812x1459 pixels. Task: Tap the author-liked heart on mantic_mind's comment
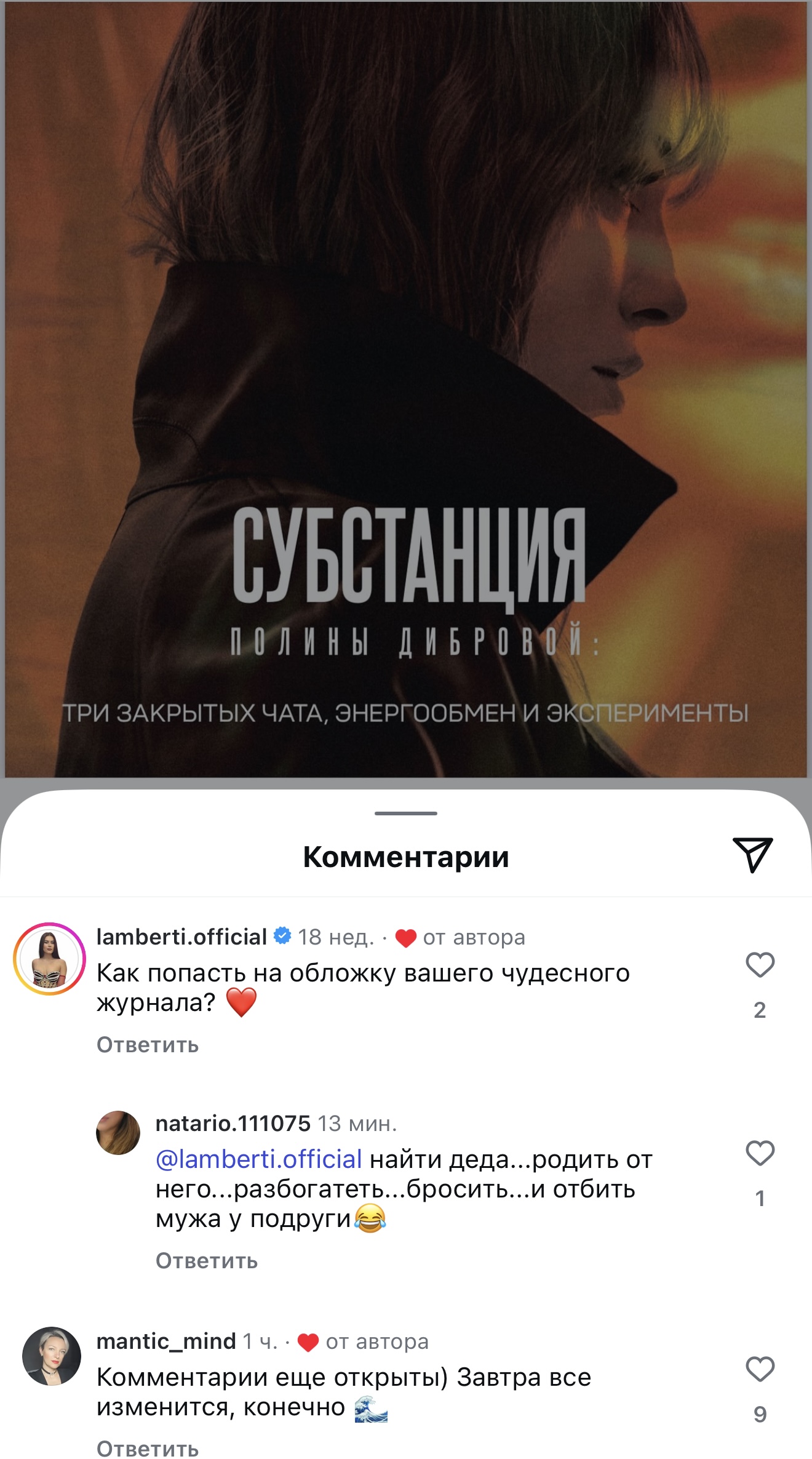tap(308, 1342)
